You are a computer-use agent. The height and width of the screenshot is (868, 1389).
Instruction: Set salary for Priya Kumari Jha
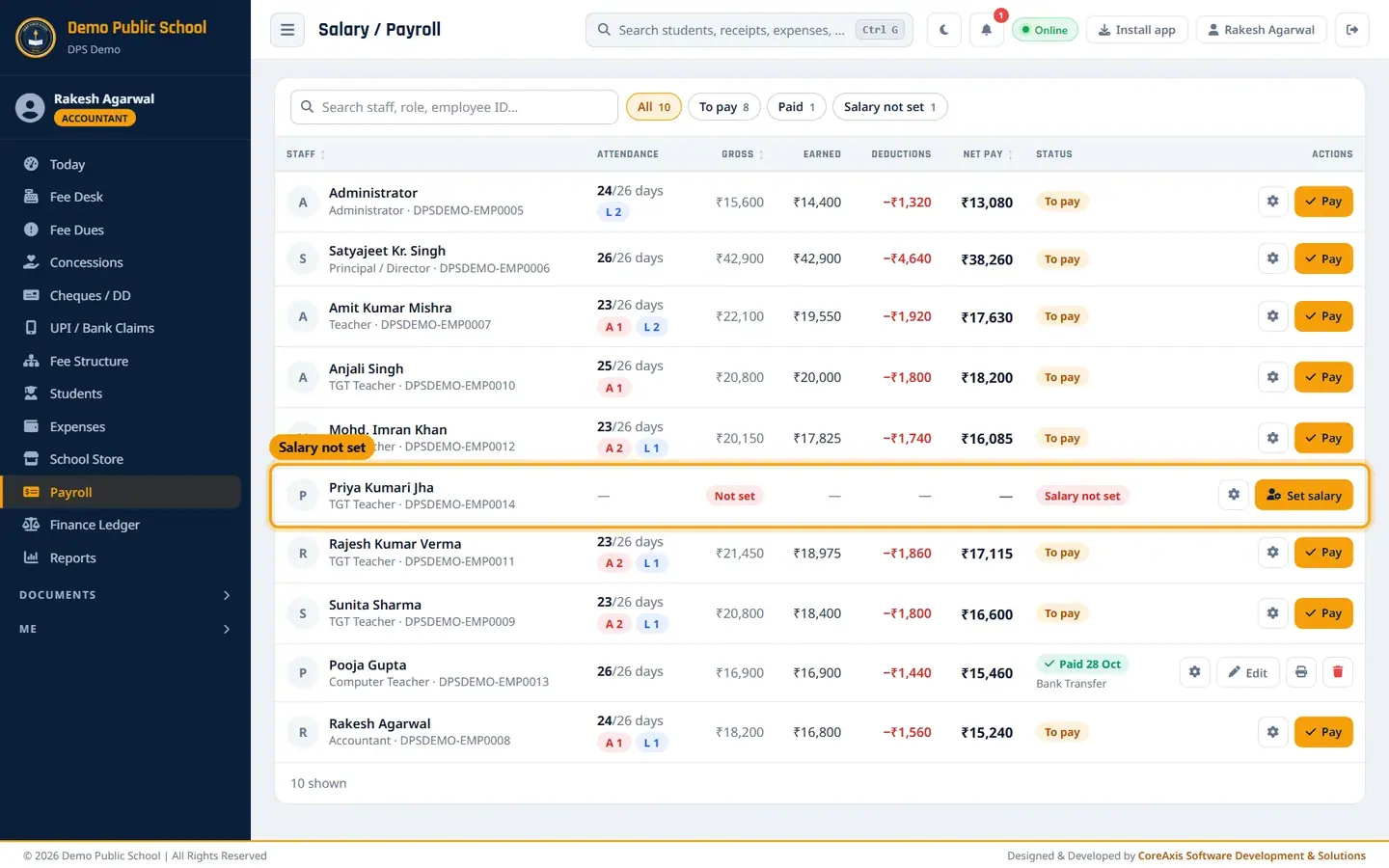click(1304, 495)
